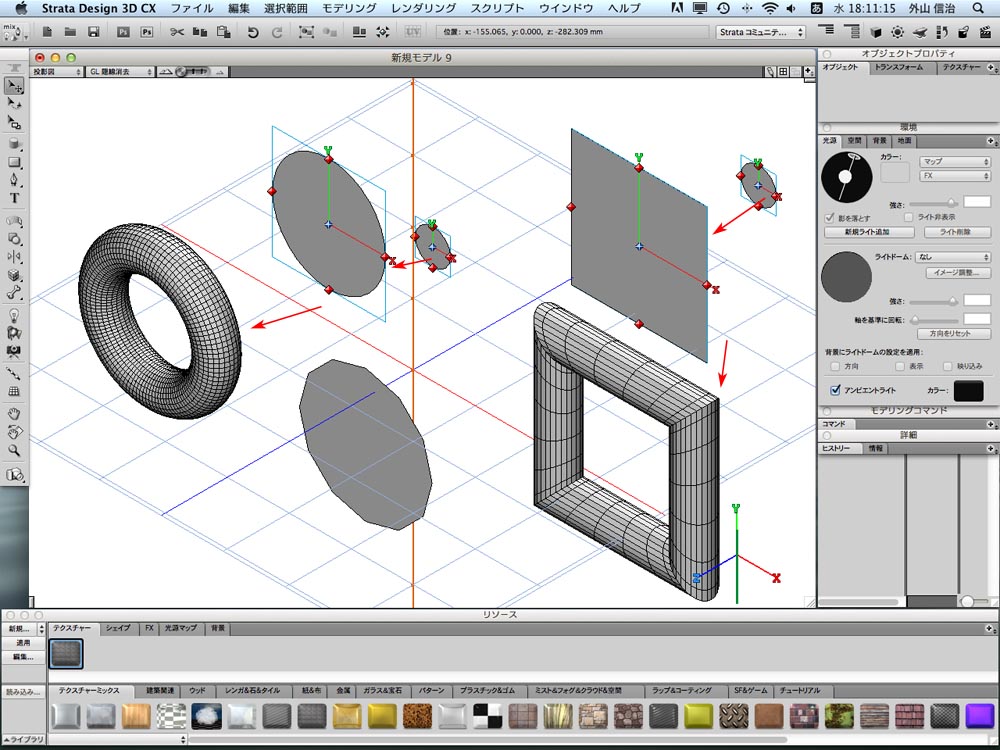Click the black cube icon in top toolbar
This screenshot has width=1000, height=750.
pyautogui.click(x=876, y=31)
